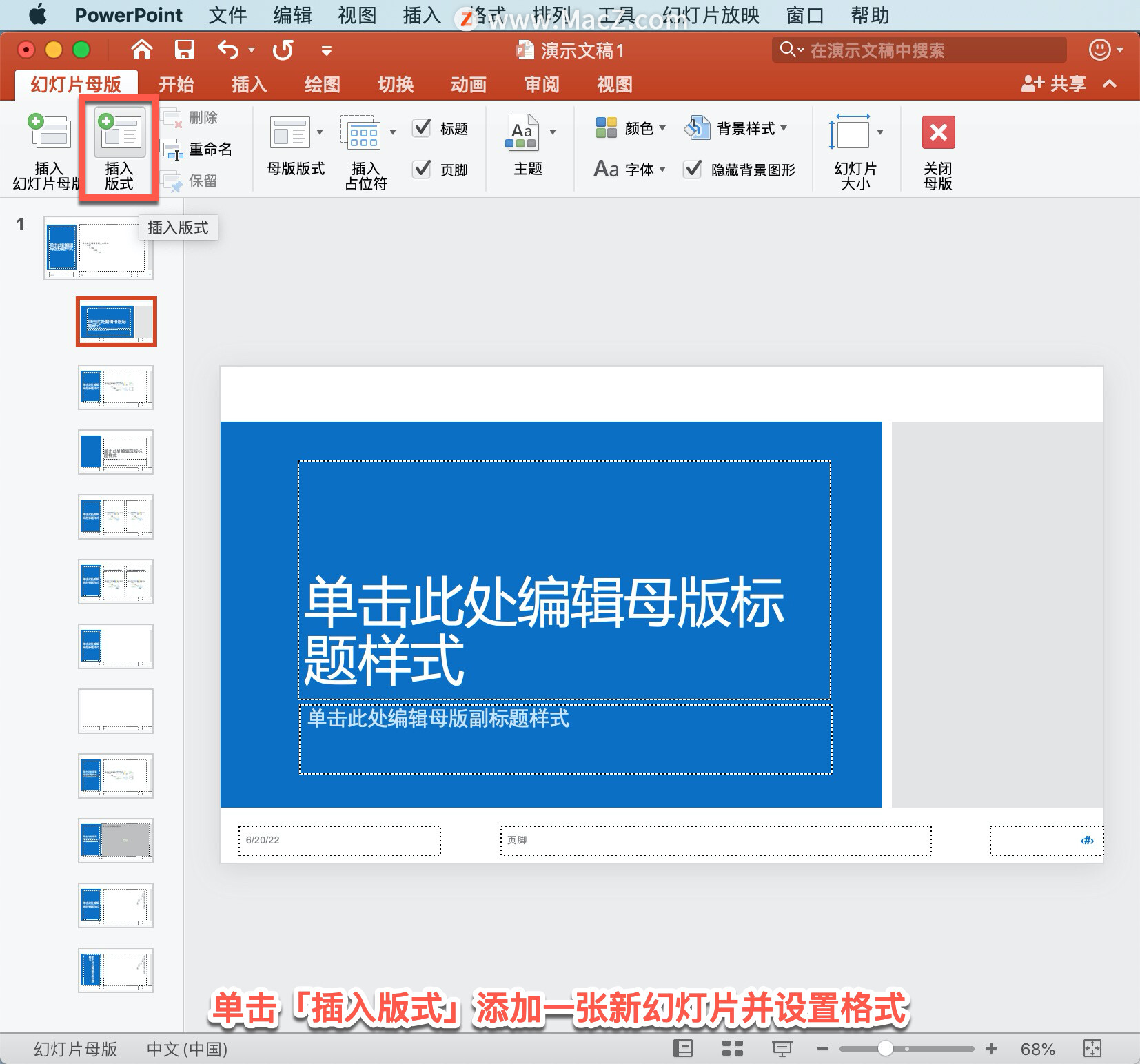Viewport: 1140px width, 1064px height.
Task: Toggle Hide Background Graphics checkbox
Action: coord(693,169)
